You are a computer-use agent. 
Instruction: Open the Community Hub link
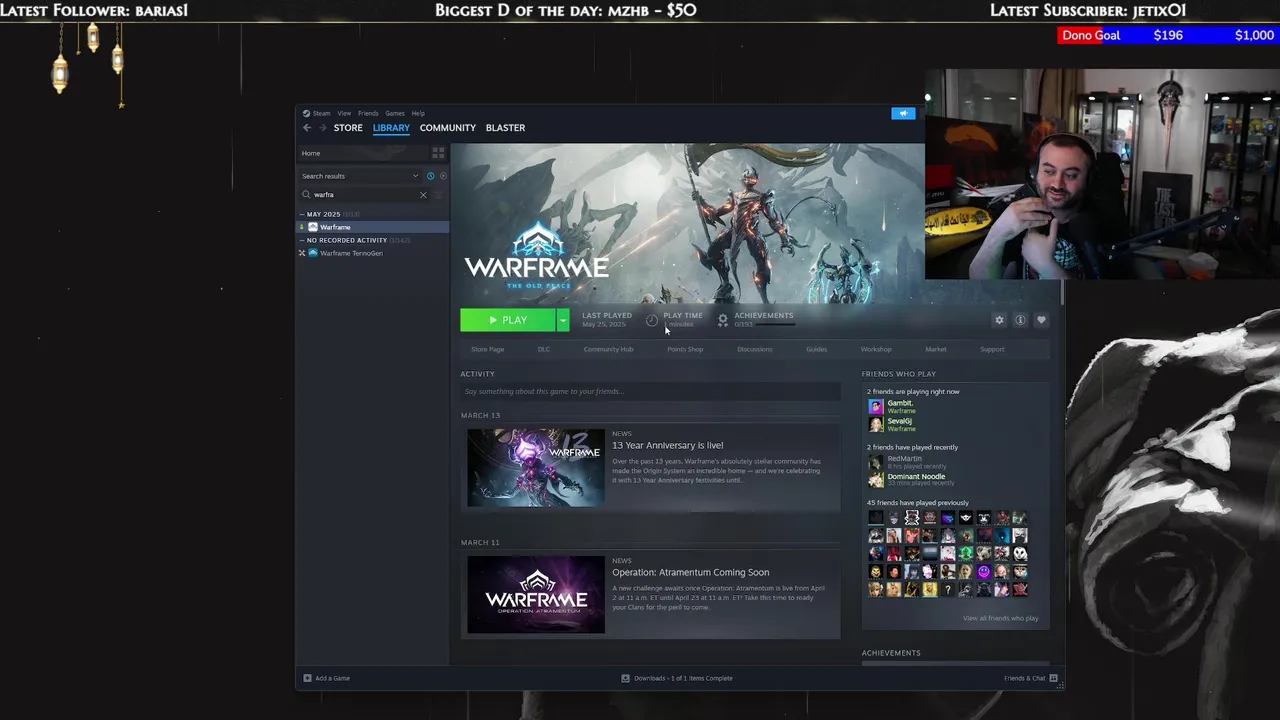tap(608, 349)
